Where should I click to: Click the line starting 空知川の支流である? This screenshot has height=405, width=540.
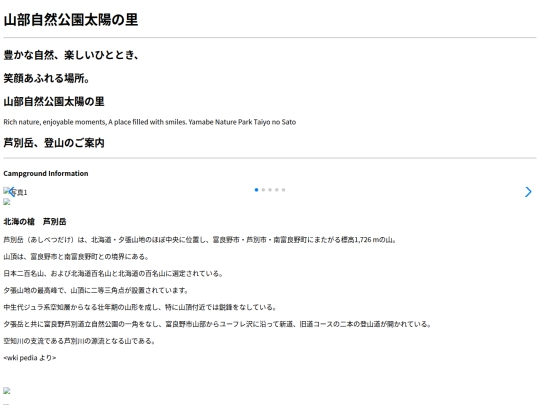pyautogui.click(x=80, y=341)
